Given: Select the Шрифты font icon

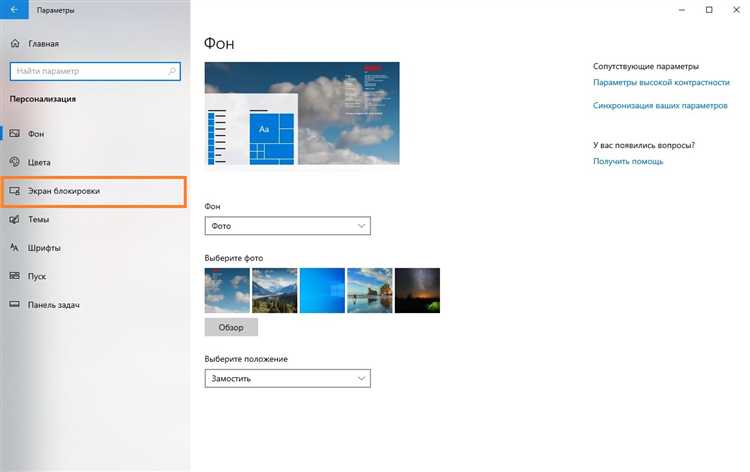Looking at the screenshot, I should (x=15, y=248).
